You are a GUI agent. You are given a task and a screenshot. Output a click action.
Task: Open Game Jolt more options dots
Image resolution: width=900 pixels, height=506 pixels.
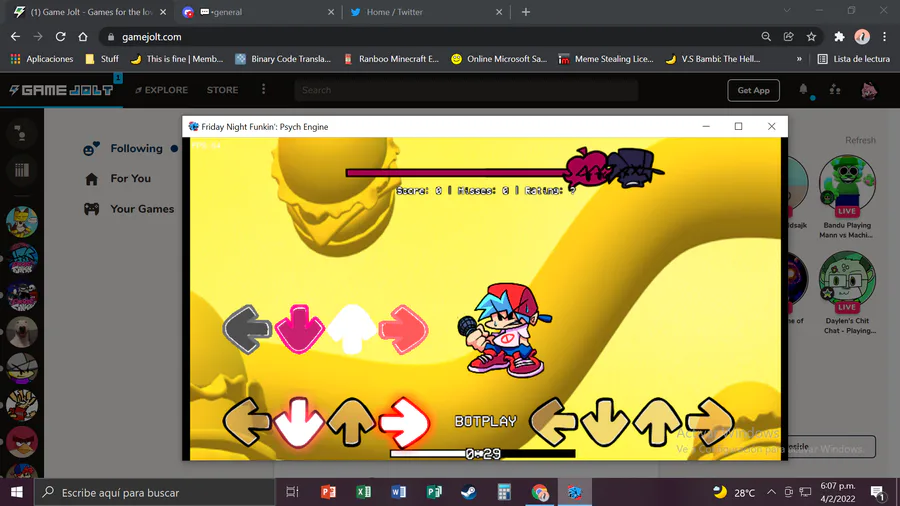click(x=263, y=89)
